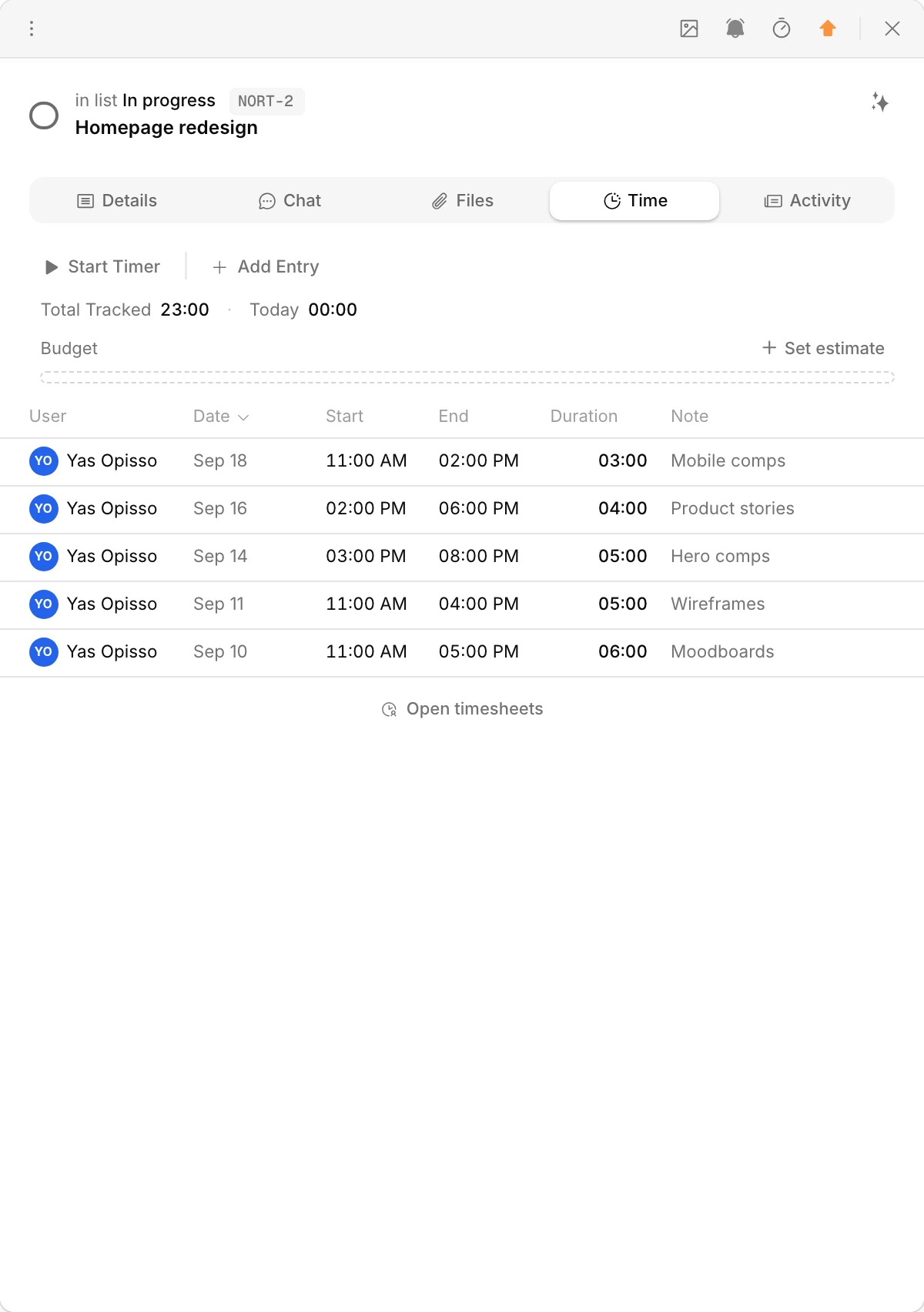Image resolution: width=924 pixels, height=1312 pixels.
Task: Switch to the Files tab
Action: click(x=462, y=201)
